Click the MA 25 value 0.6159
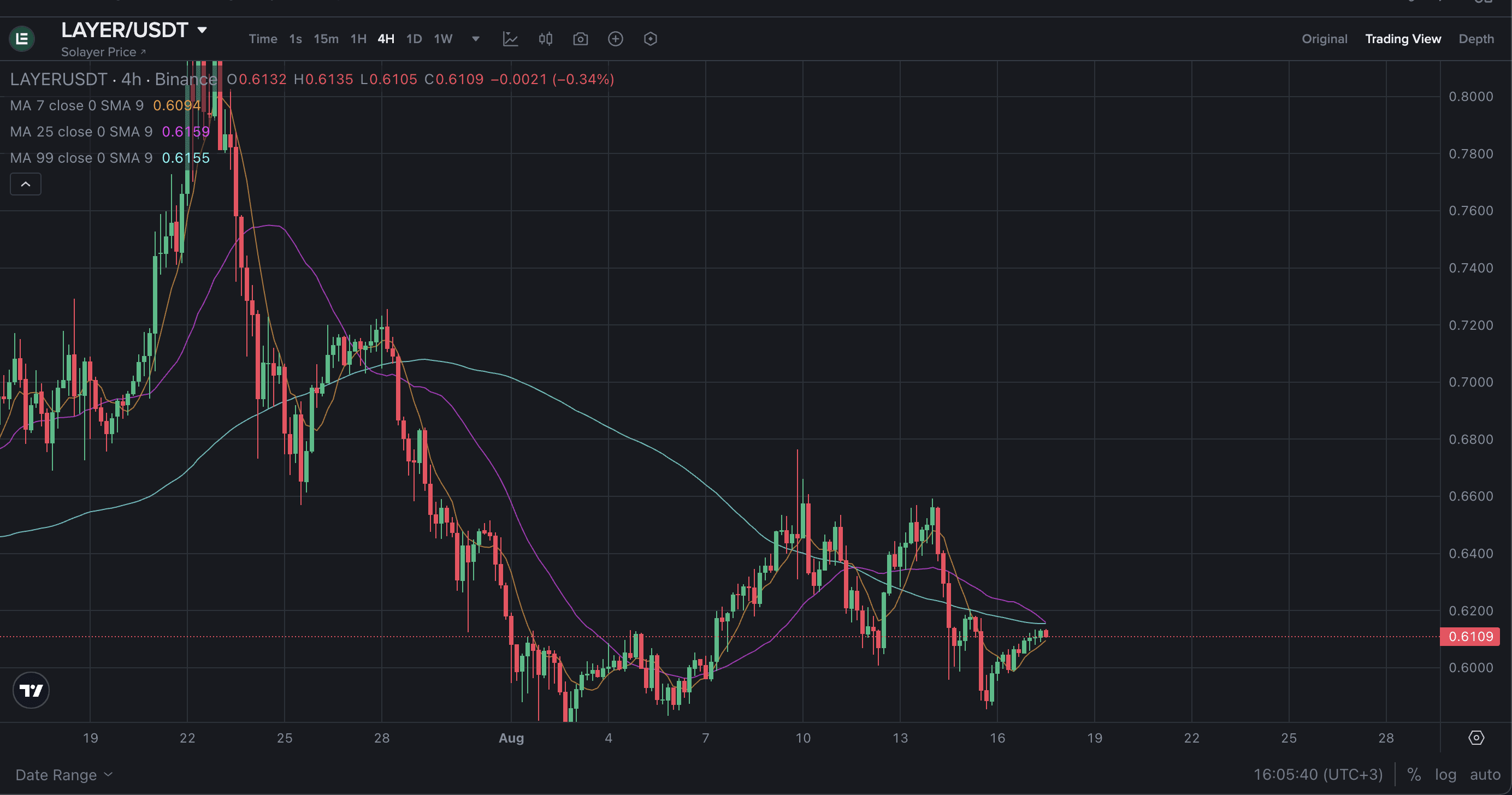The image size is (1512, 795). [186, 132]
